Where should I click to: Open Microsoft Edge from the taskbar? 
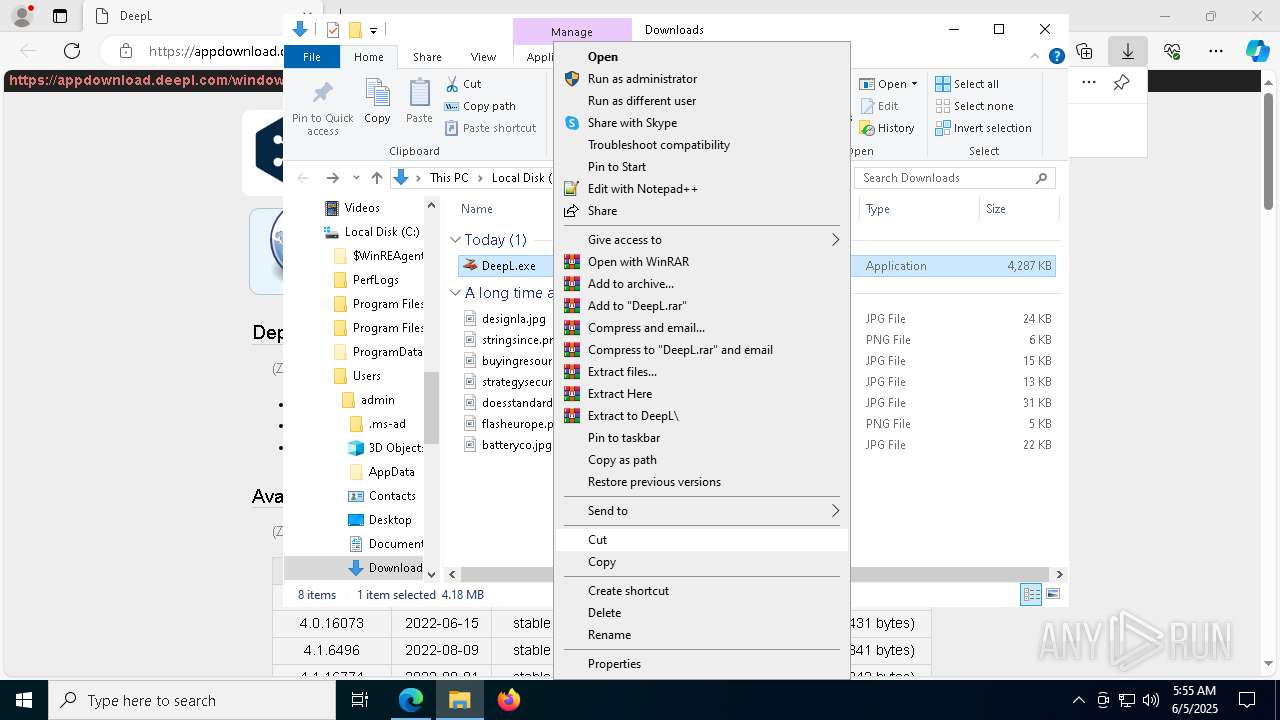tap(411, 700)
